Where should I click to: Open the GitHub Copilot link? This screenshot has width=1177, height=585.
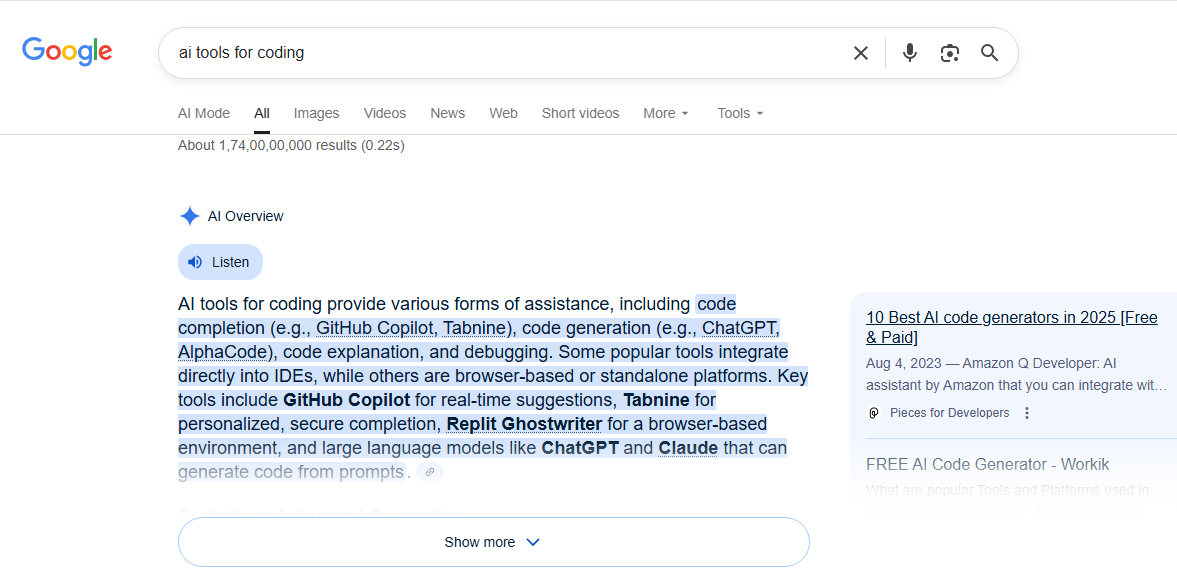(x=375, y=327)
